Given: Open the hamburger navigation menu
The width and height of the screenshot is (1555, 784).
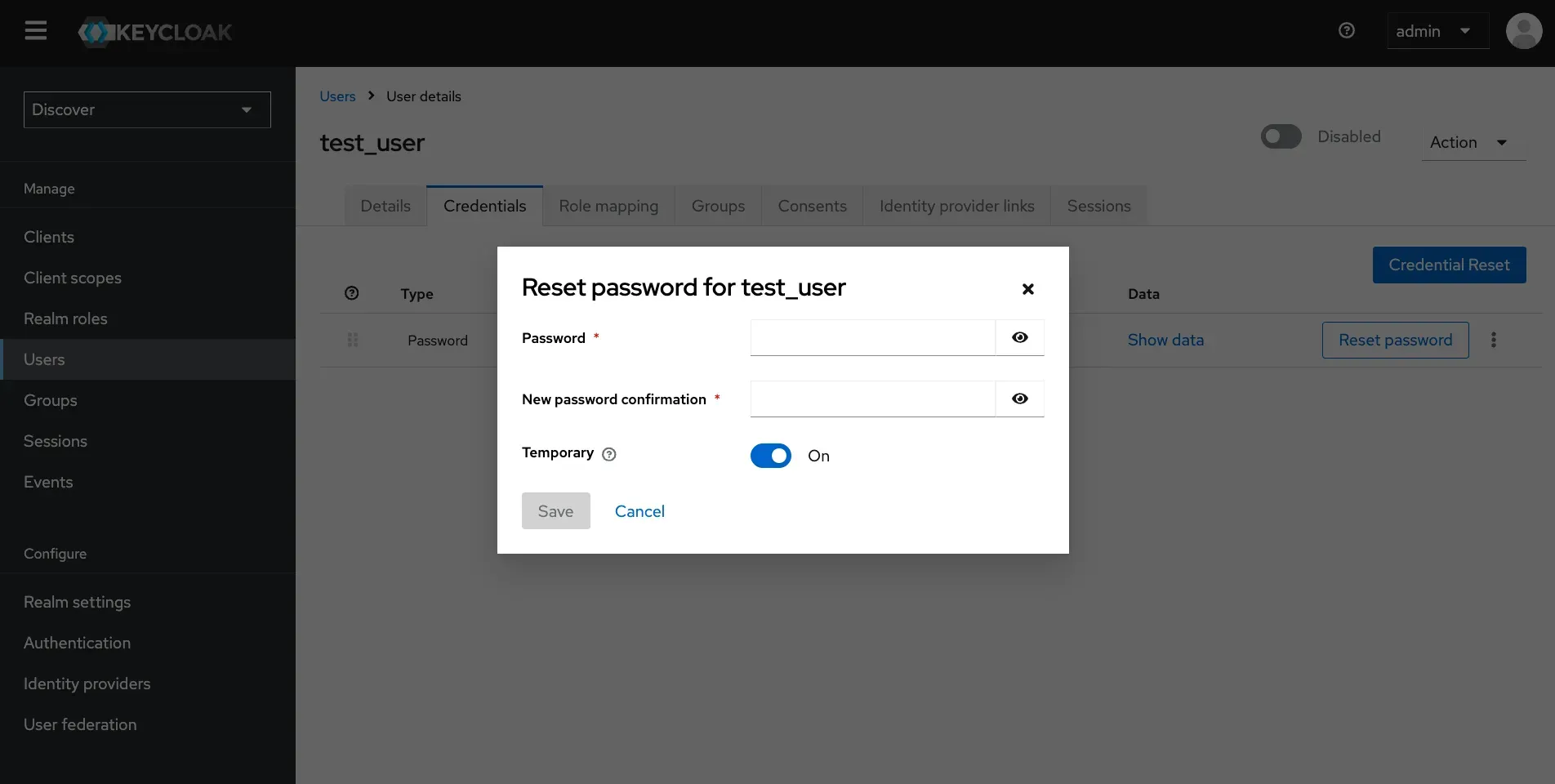Looking at the screenshot, I should (35, 31).
